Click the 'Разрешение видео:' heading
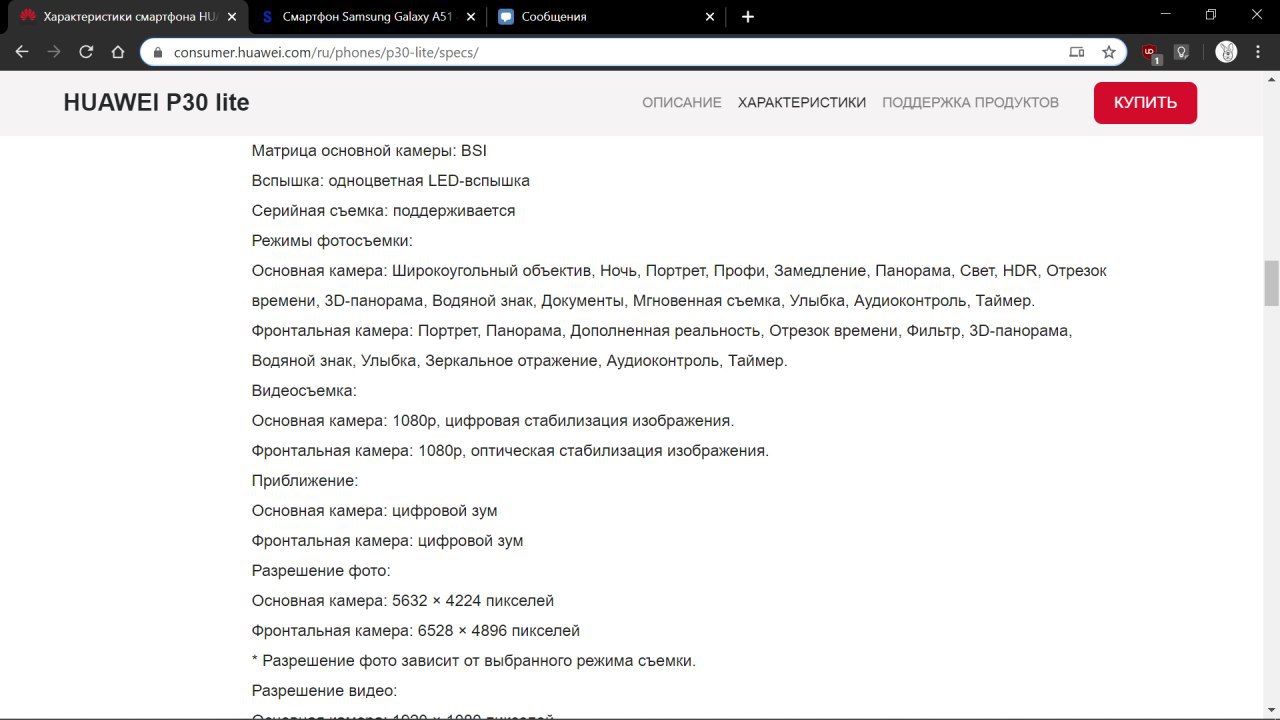The width and height of the screenshot is (1280, 720). 324,691
